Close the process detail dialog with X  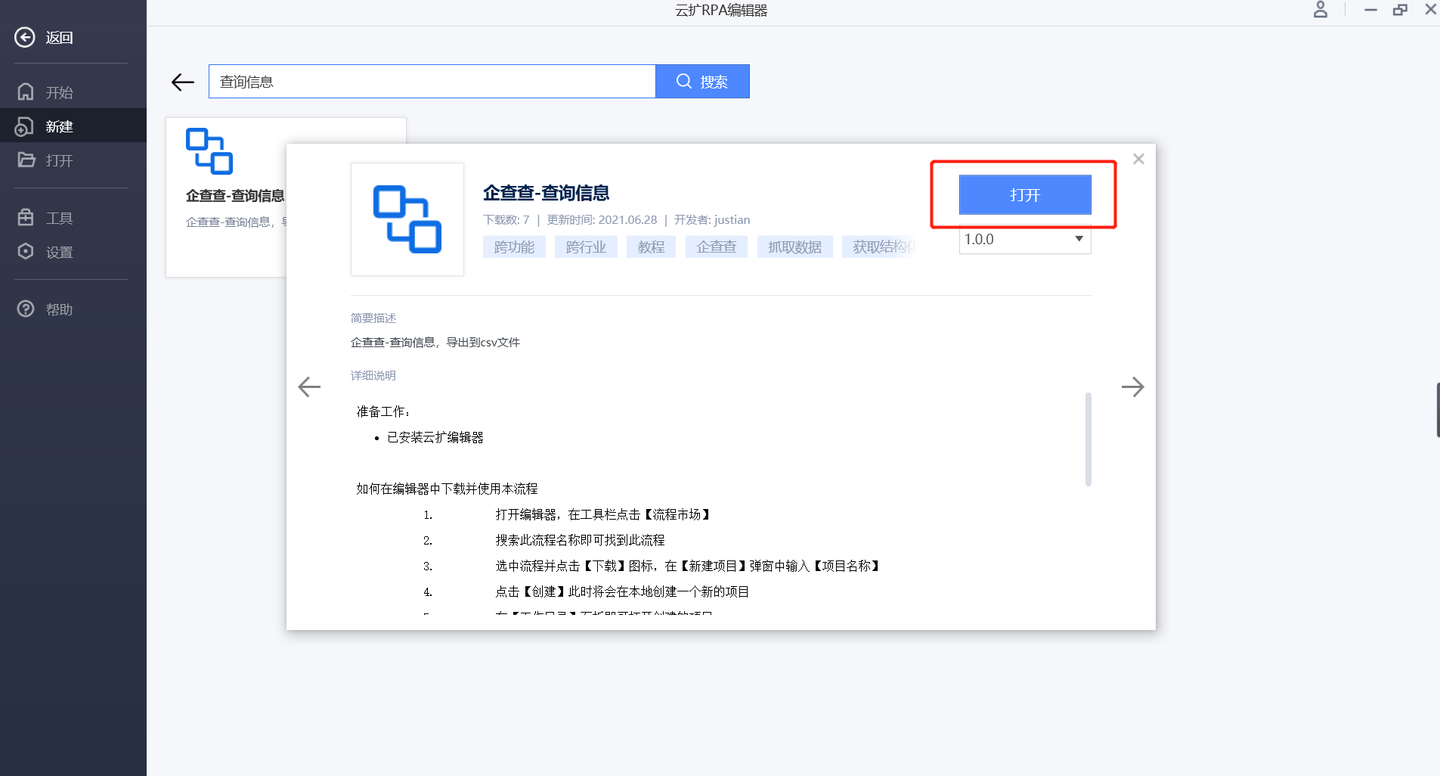[x=1138, y=159]
